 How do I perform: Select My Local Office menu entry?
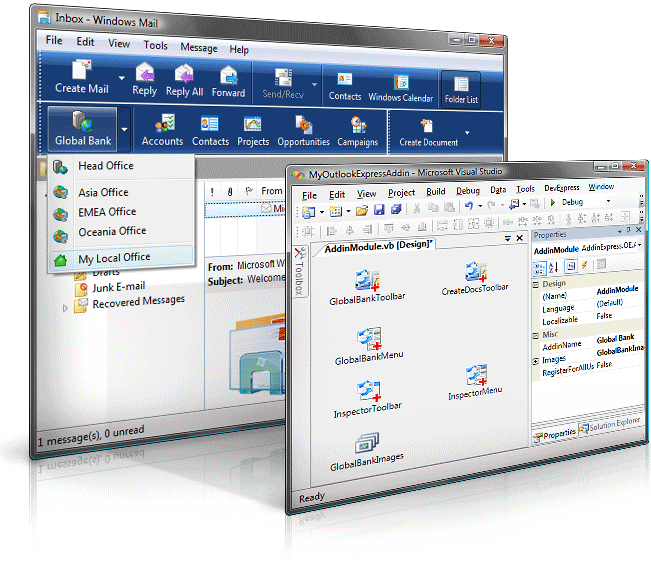click(121, 258)
